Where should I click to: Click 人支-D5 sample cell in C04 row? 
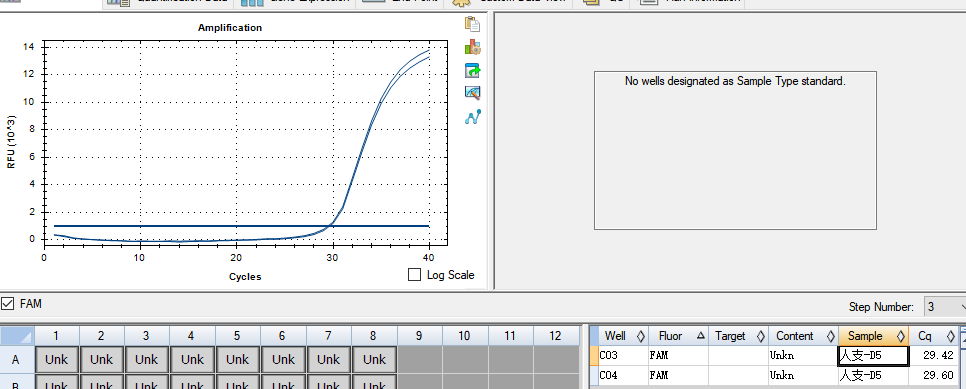(874, 375)
